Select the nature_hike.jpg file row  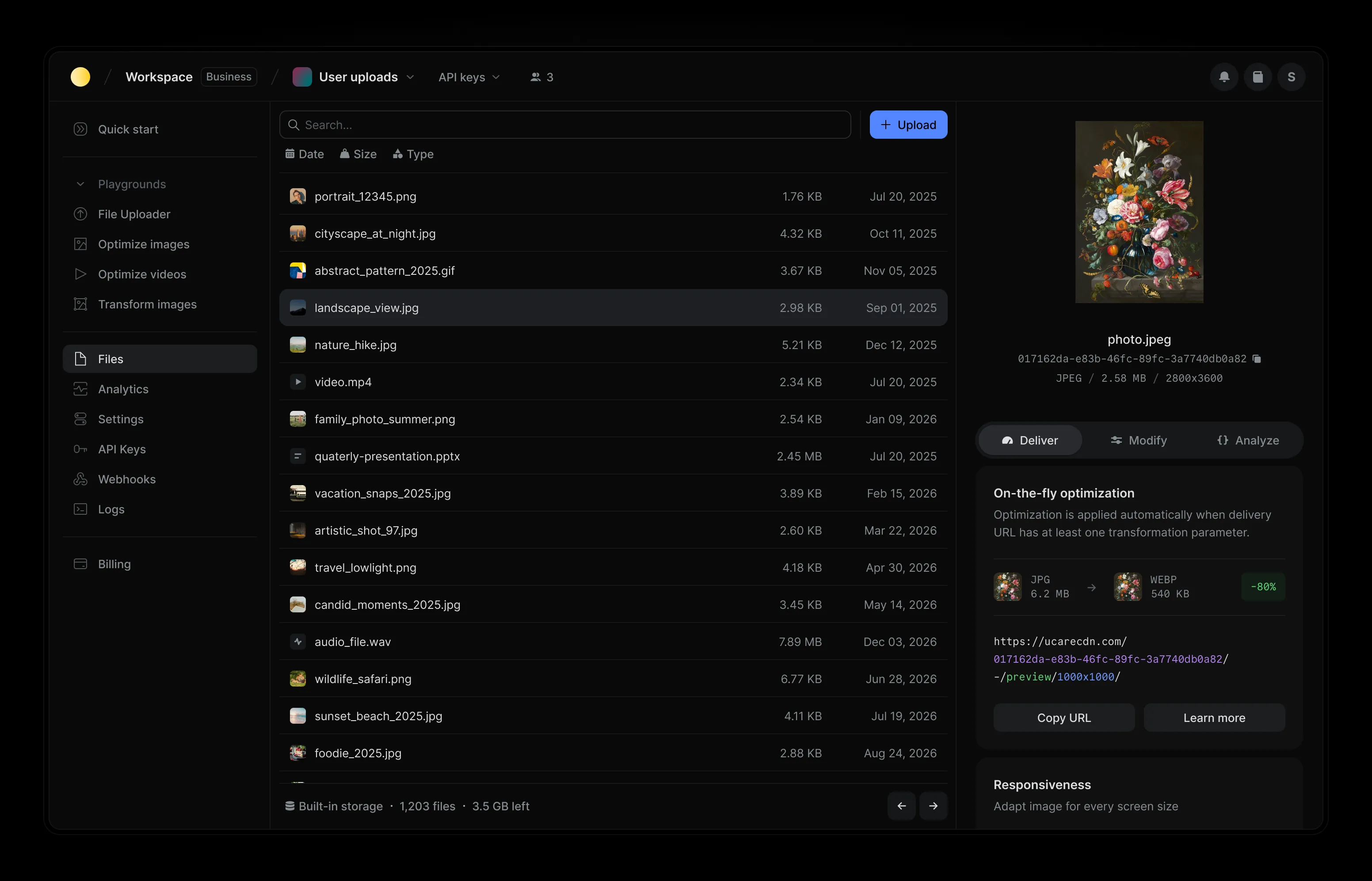[x=613, y=345]
